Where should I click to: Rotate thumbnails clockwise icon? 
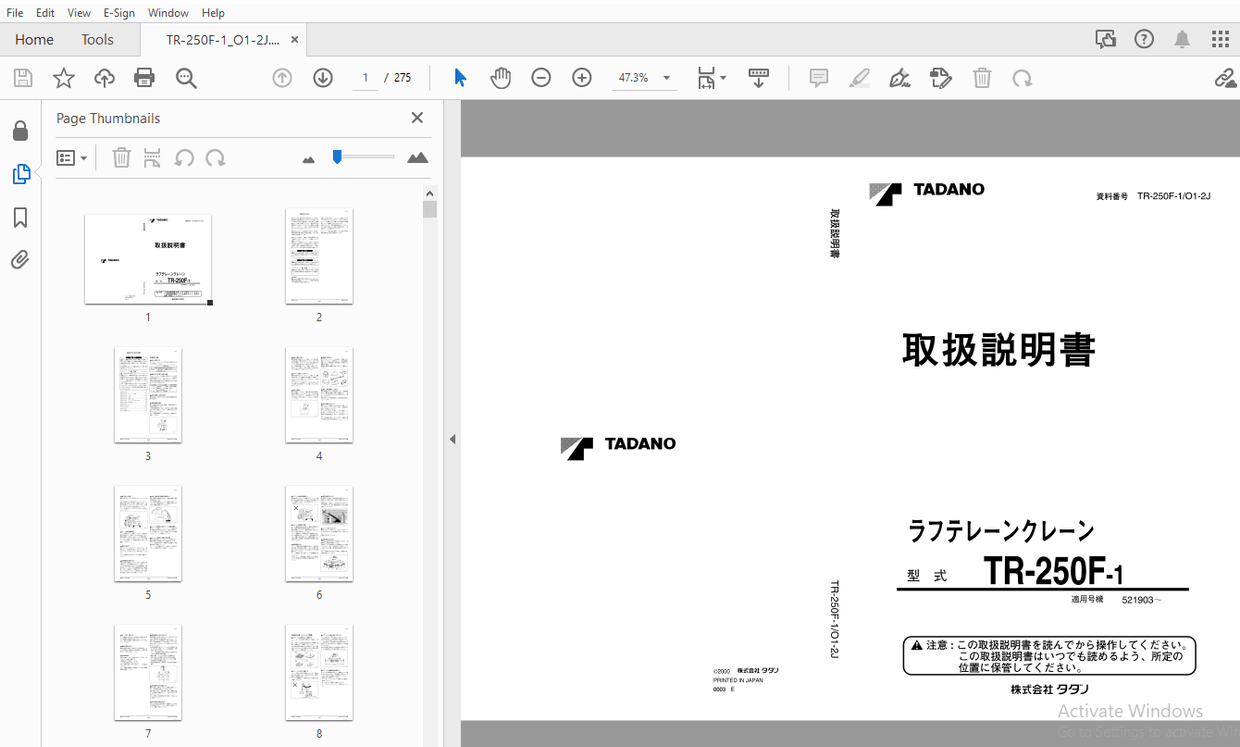pyautogui.click(x=215, y=158)
